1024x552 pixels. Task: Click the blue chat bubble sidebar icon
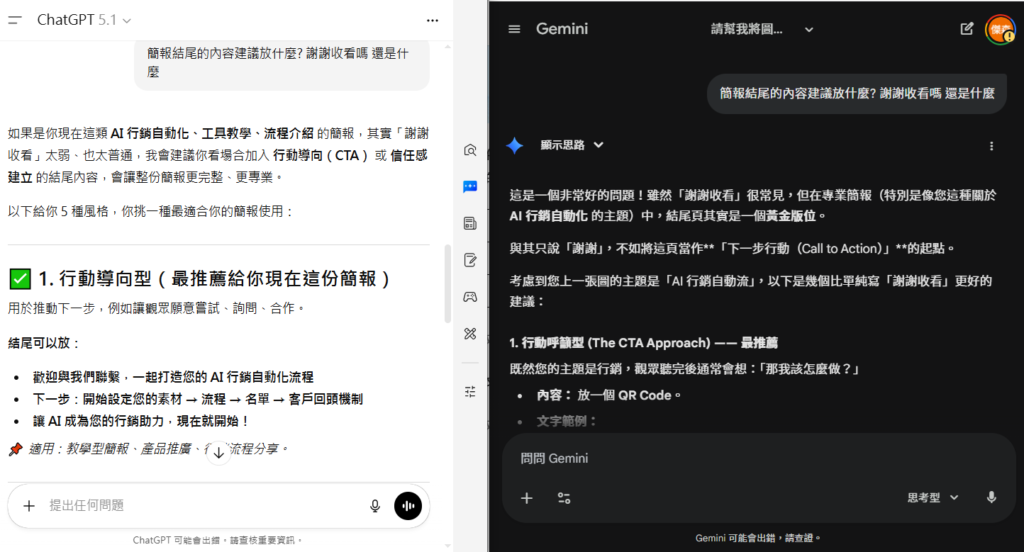470,186
